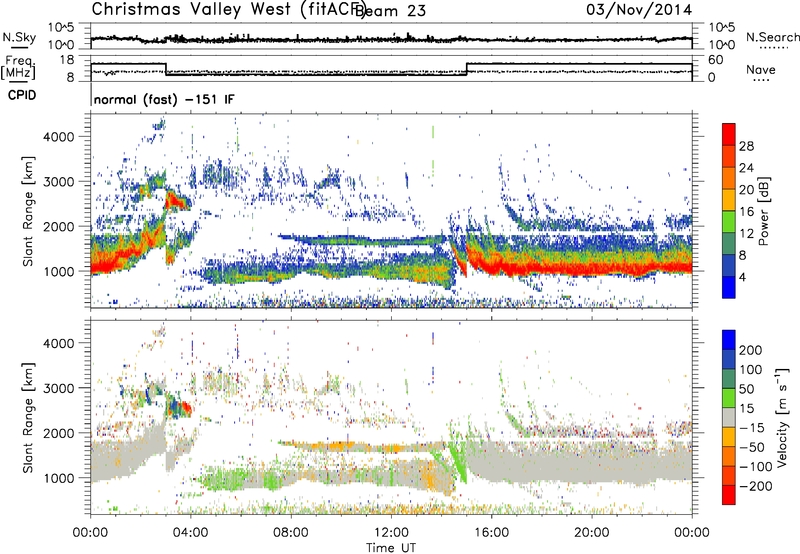Image resolution: width=800 pixels, height=554 pixels.
Task: Click the 'Freq. [MHz]' axis label
Action: tap(18, 68)
